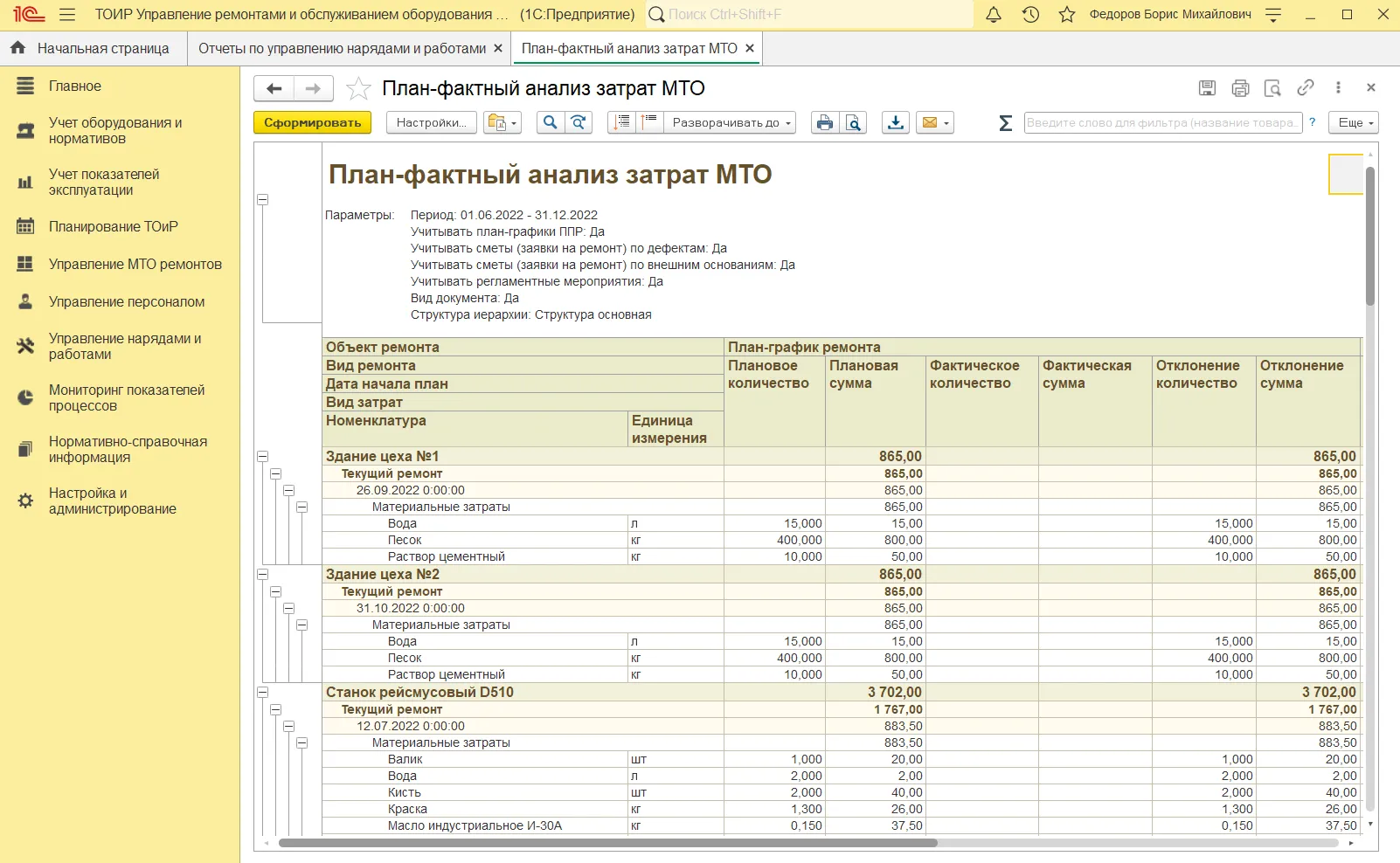The width and height of the screenshot is (1400, 863).
Task: Click the vertical report scrollbar
Action: tap(1370, 236)
